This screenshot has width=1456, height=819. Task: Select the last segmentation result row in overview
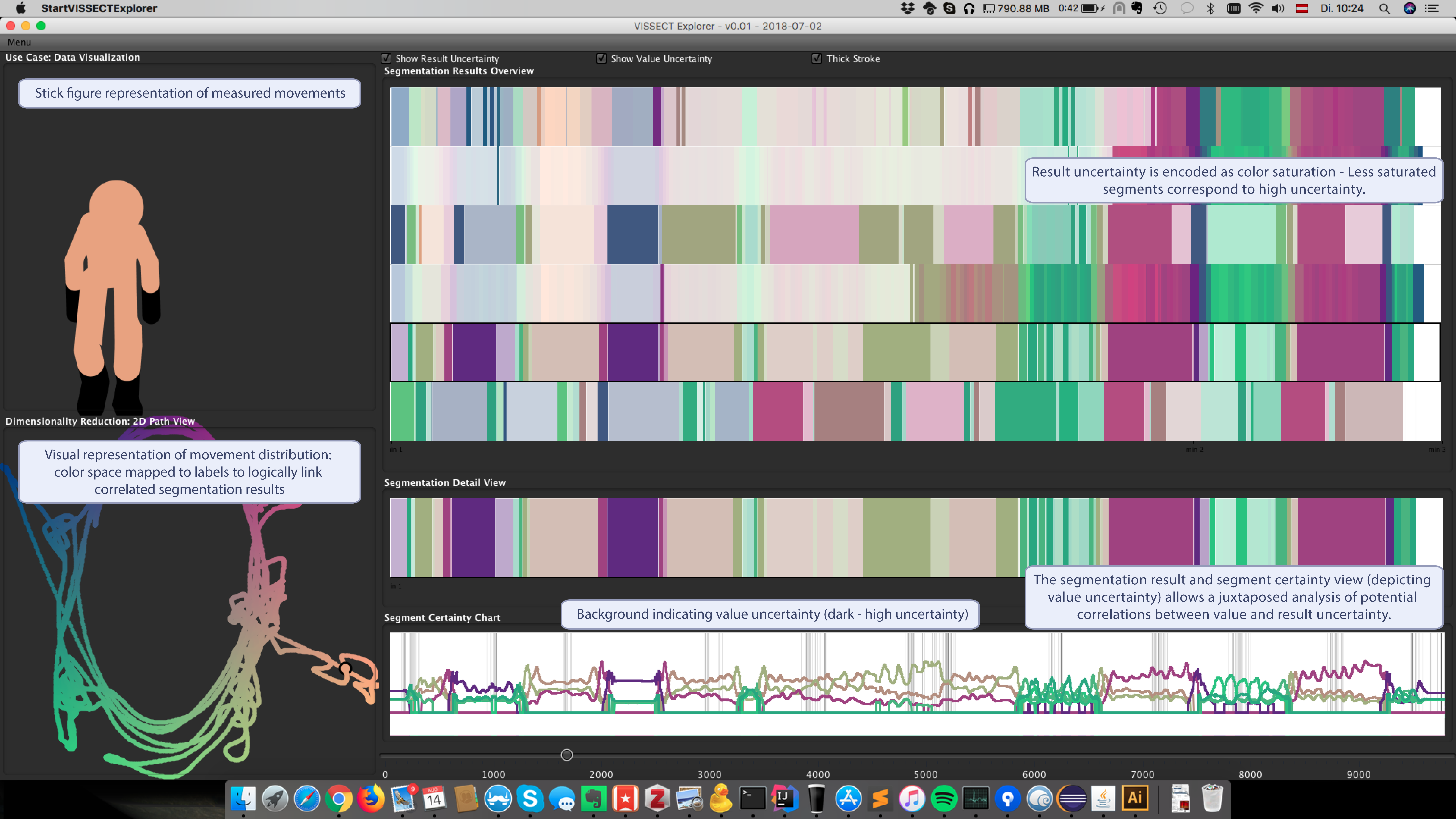tap(915, 412)
